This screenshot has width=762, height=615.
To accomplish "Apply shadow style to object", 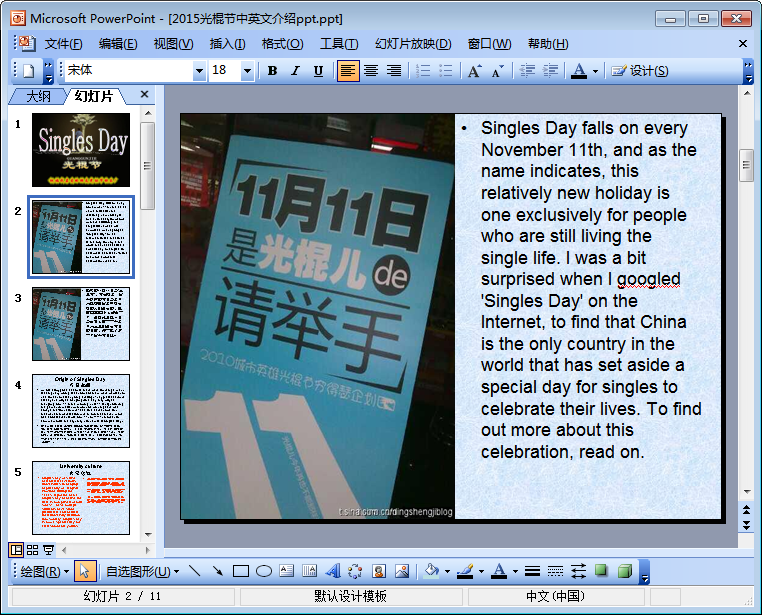I will tap(601, 571).
